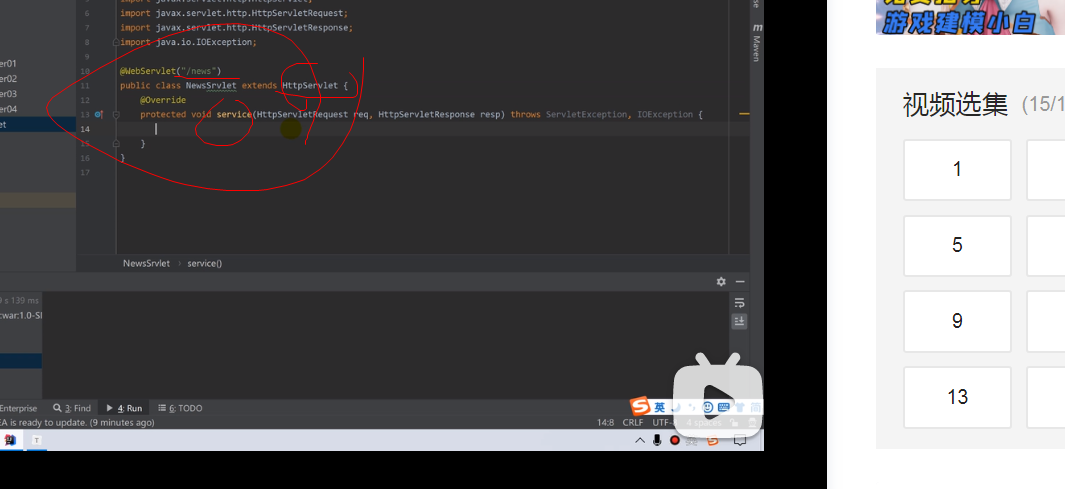Collapse the imports fold on line 8
Screen dimensions: 1065x489
pyautogui.click(x=116, y=42)
